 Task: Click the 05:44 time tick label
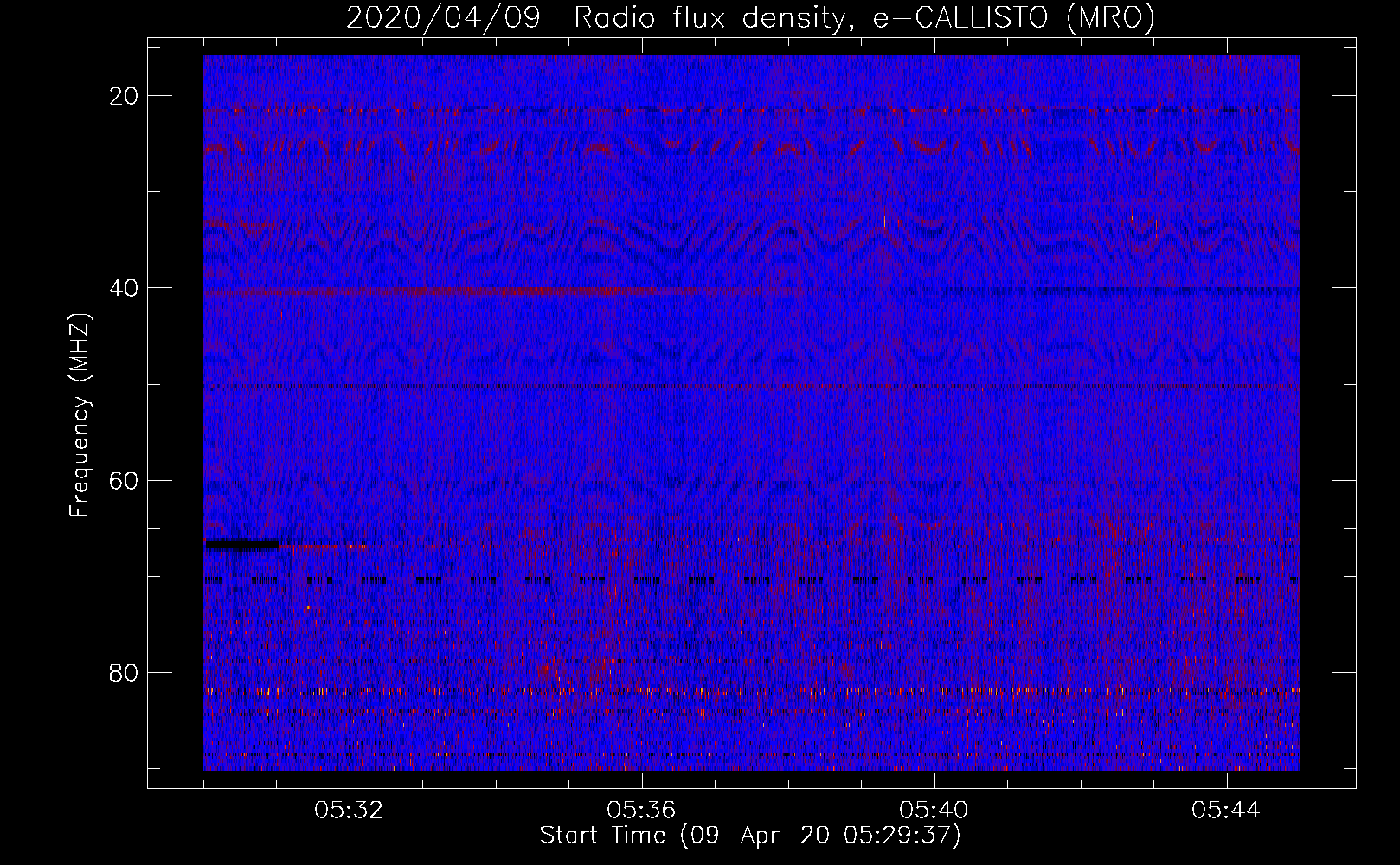pos(1227,811)
